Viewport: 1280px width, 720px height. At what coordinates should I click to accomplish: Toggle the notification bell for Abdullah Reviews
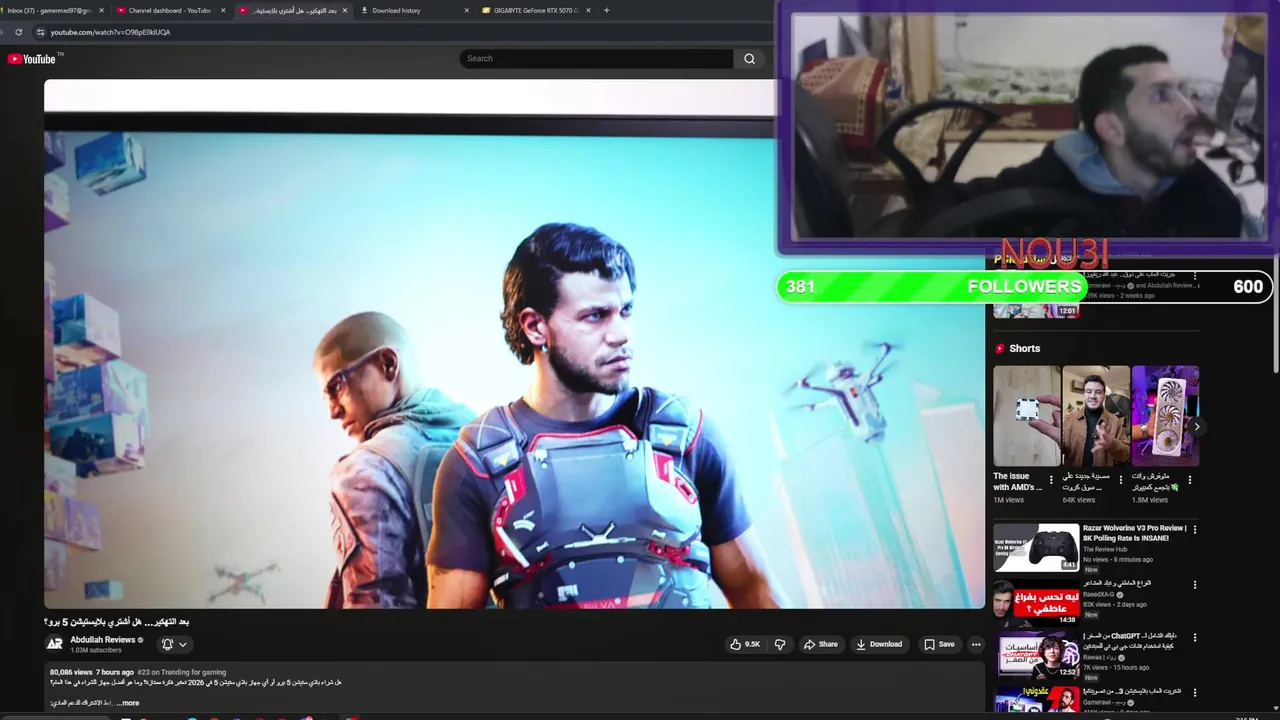168,645
